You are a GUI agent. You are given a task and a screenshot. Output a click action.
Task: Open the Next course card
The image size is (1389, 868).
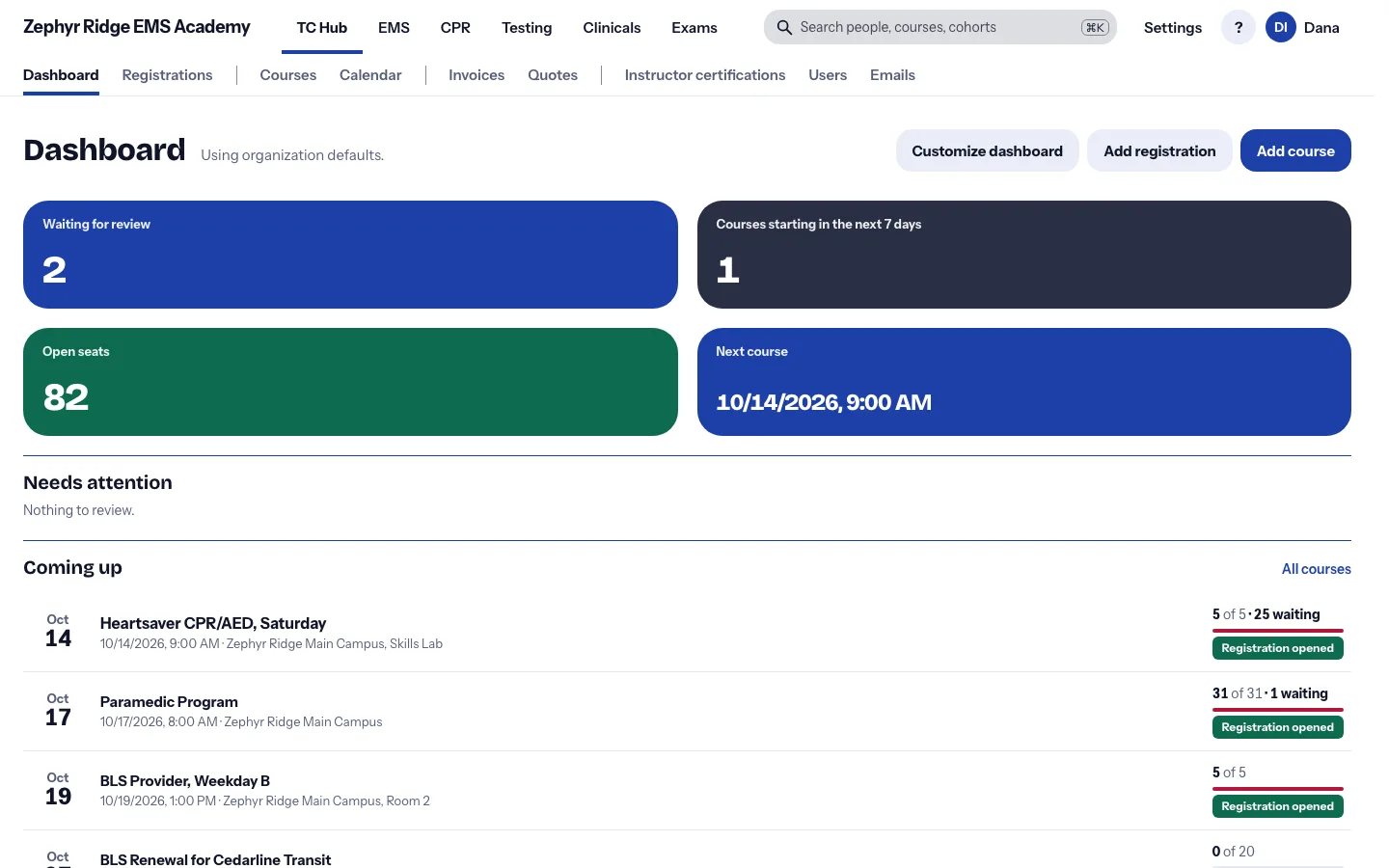coord(1023,382)
